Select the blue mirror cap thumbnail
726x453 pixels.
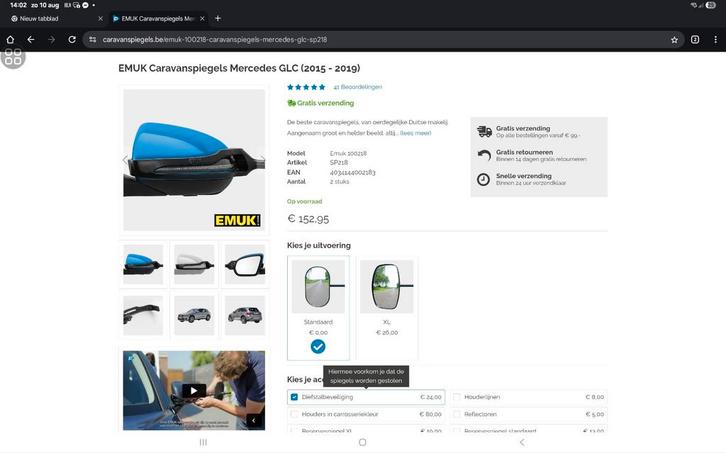pos(143,264)
